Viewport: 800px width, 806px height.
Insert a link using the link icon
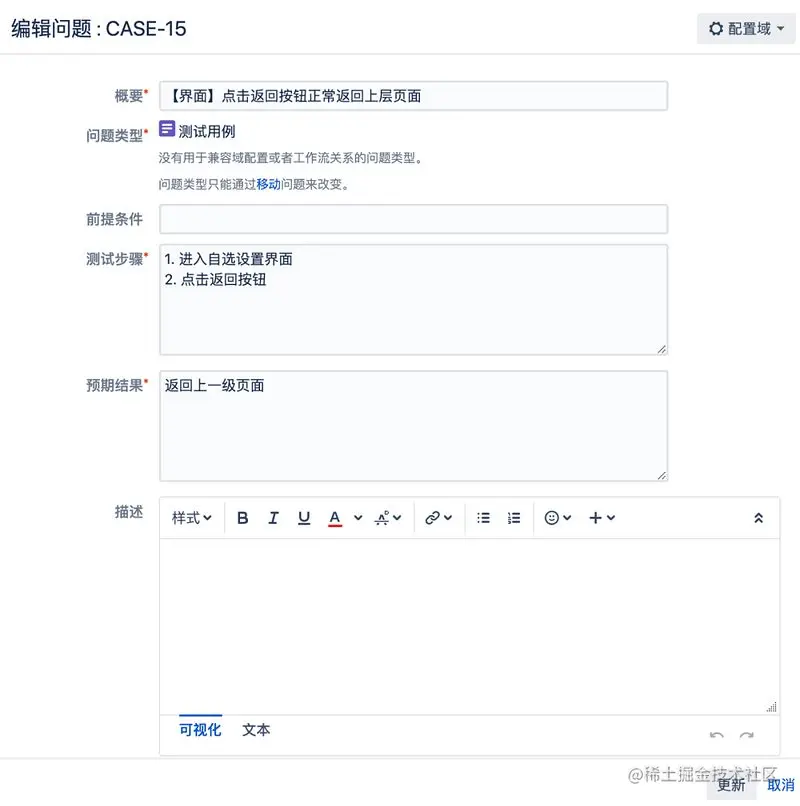click(432, 517)
